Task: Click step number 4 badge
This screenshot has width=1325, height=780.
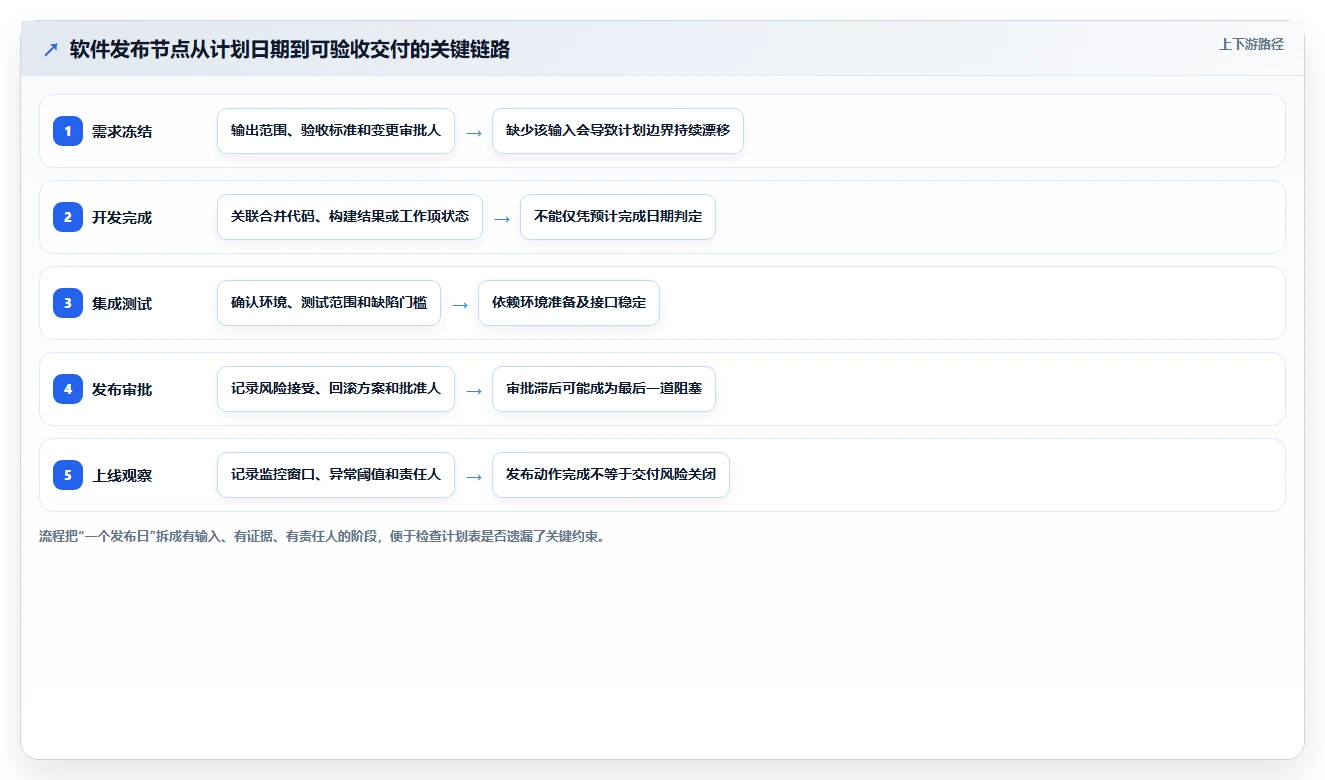Action: click(68, 389)
